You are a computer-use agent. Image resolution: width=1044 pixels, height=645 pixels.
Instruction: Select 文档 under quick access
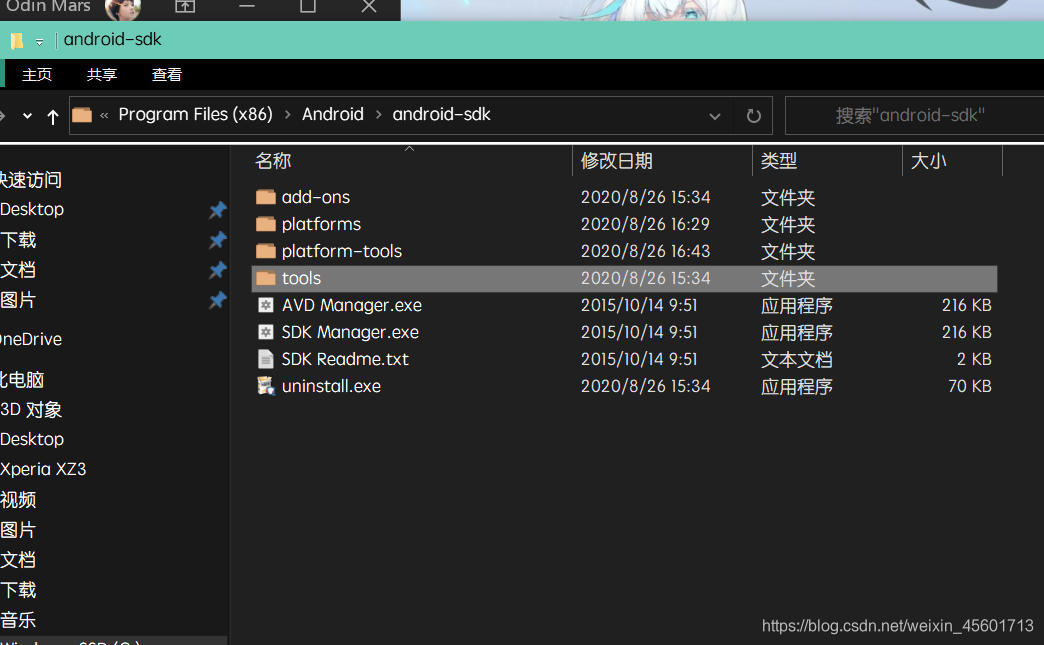click(18, 270)
